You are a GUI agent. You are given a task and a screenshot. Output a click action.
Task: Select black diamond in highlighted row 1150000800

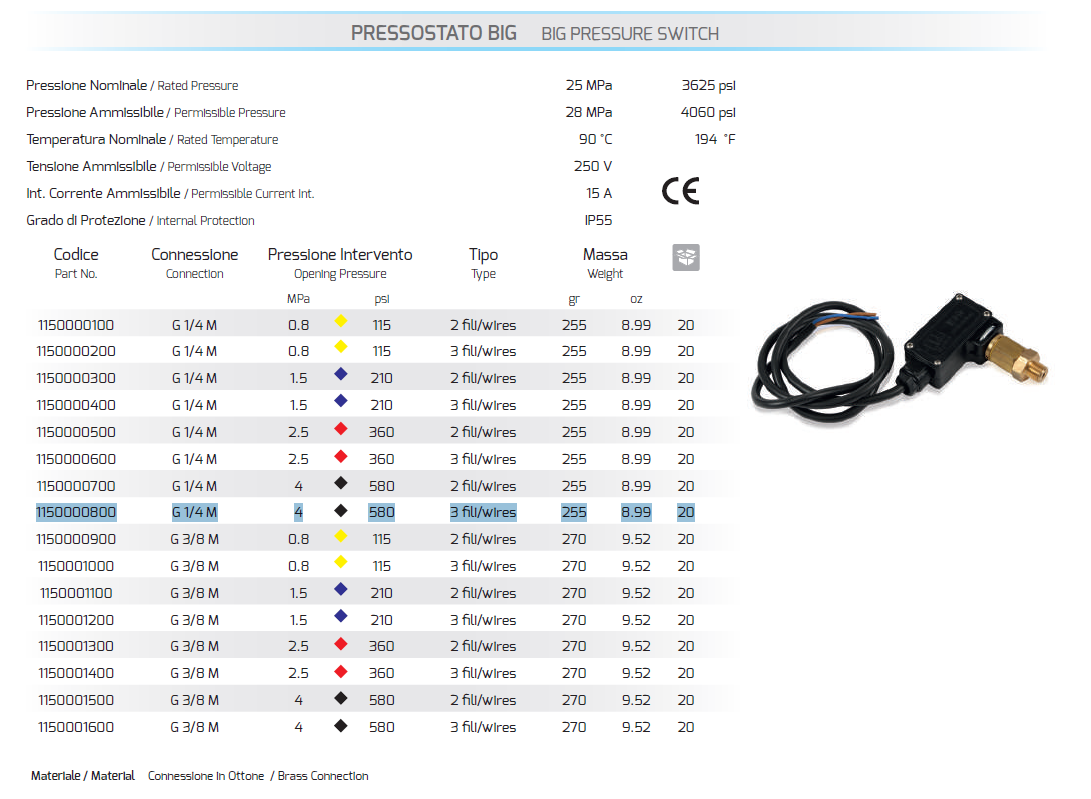341,511
